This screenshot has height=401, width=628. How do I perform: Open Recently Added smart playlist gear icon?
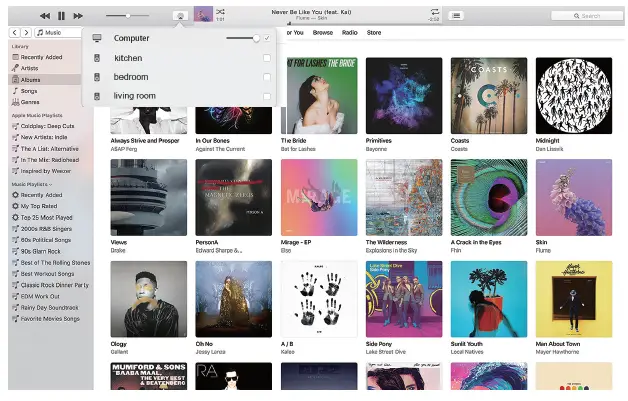pyautogui.click(x=16, y=195)
